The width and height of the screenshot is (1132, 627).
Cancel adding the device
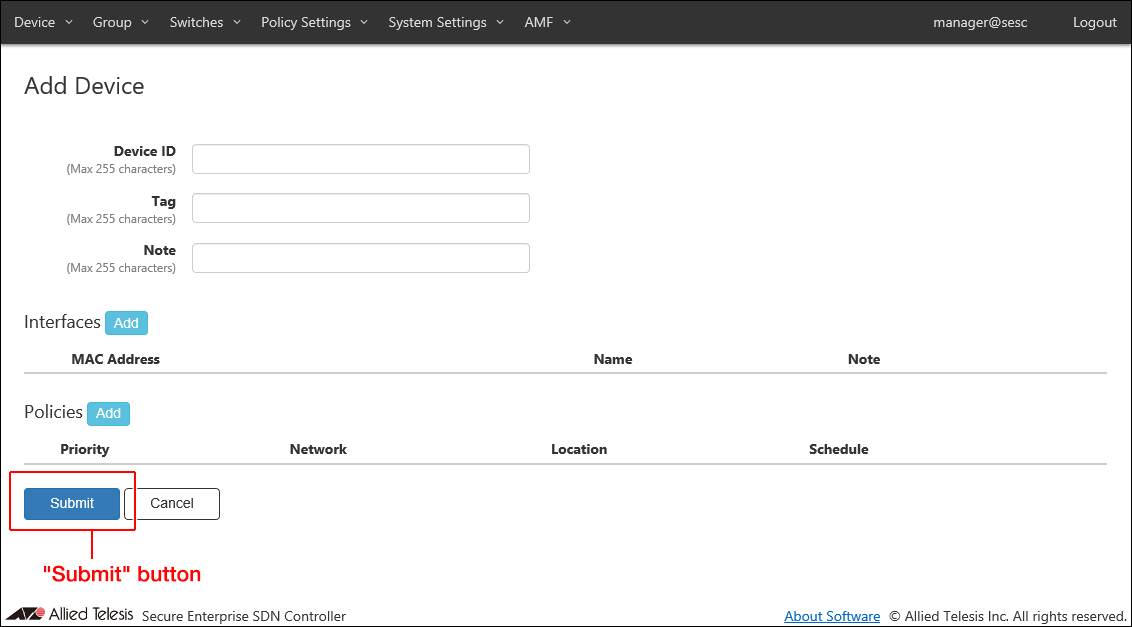(x=172, y=503)
